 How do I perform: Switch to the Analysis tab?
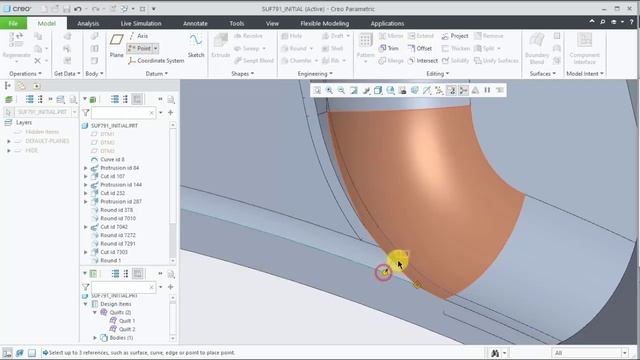(88, 24)
